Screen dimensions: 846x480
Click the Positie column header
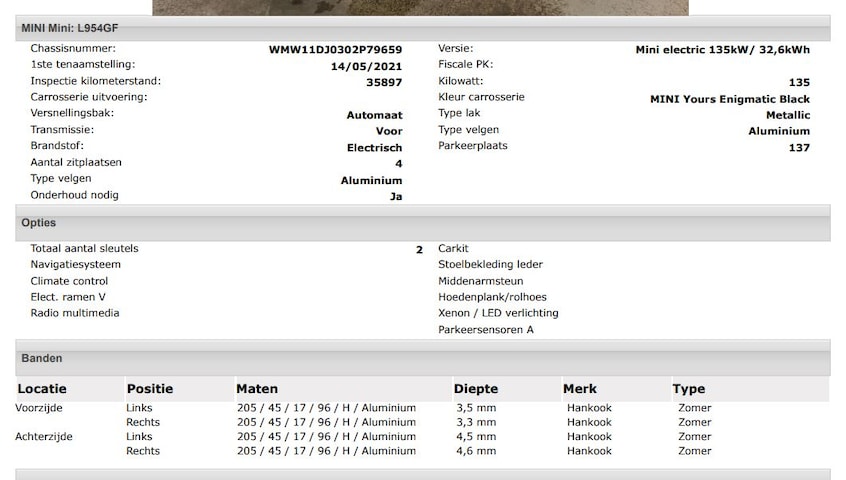(x=150, y=389)
